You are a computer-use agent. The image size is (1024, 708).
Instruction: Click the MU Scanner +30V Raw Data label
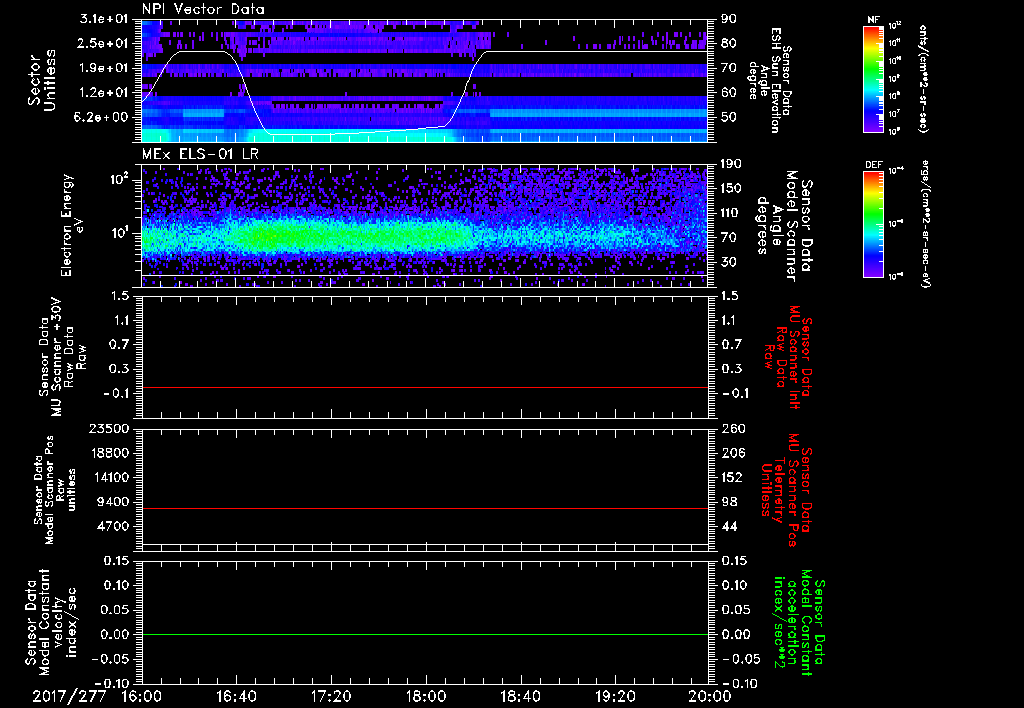62,357
